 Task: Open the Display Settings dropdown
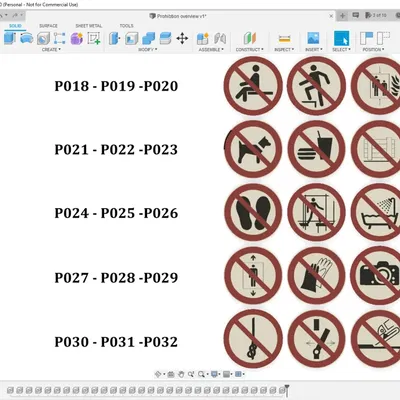[x=215, y=374]
